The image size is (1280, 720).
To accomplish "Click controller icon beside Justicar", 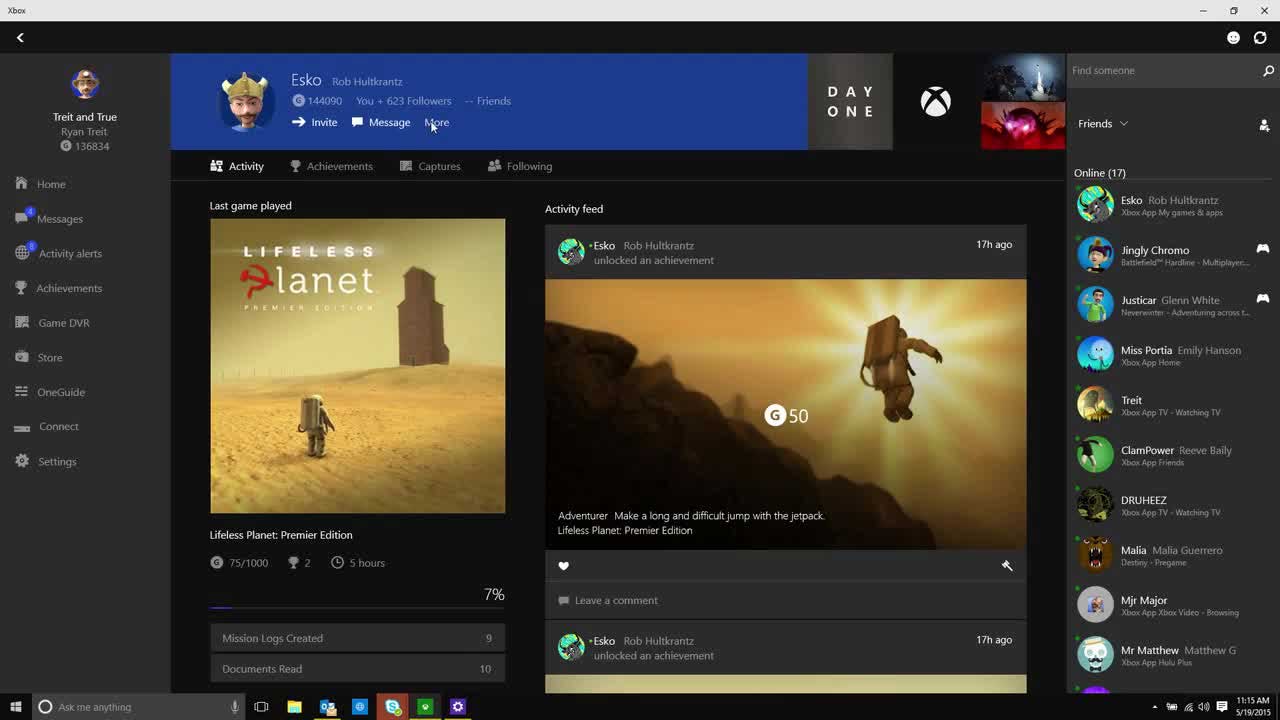I will pyautogui.click(x=1263, y=298).
